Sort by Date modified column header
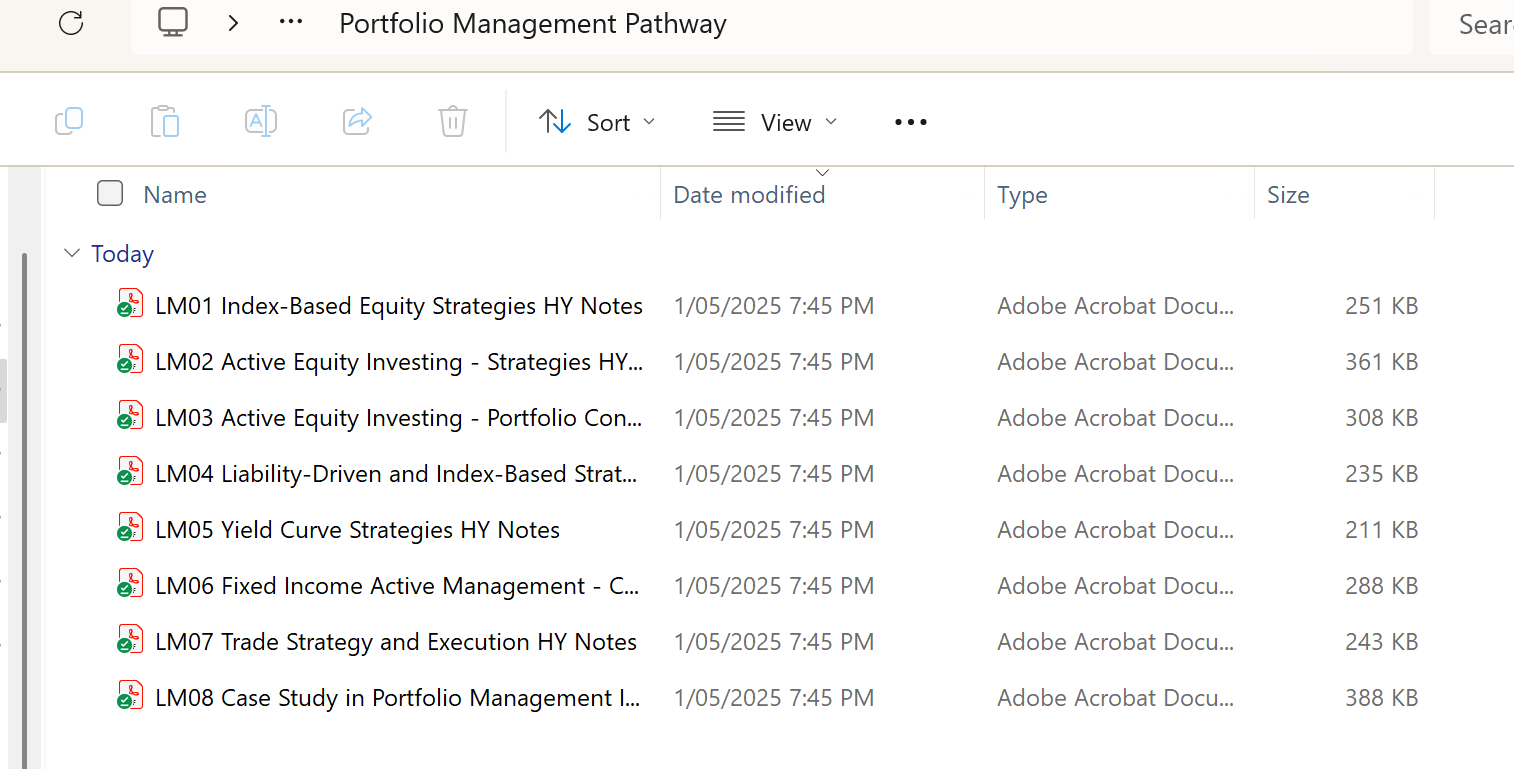The width and height of the screenshot is (1514, 769). coord(749,195)
